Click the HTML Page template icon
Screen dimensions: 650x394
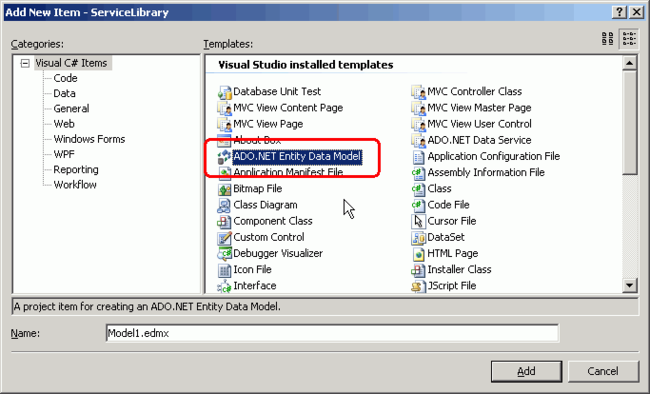click(418, 253)
